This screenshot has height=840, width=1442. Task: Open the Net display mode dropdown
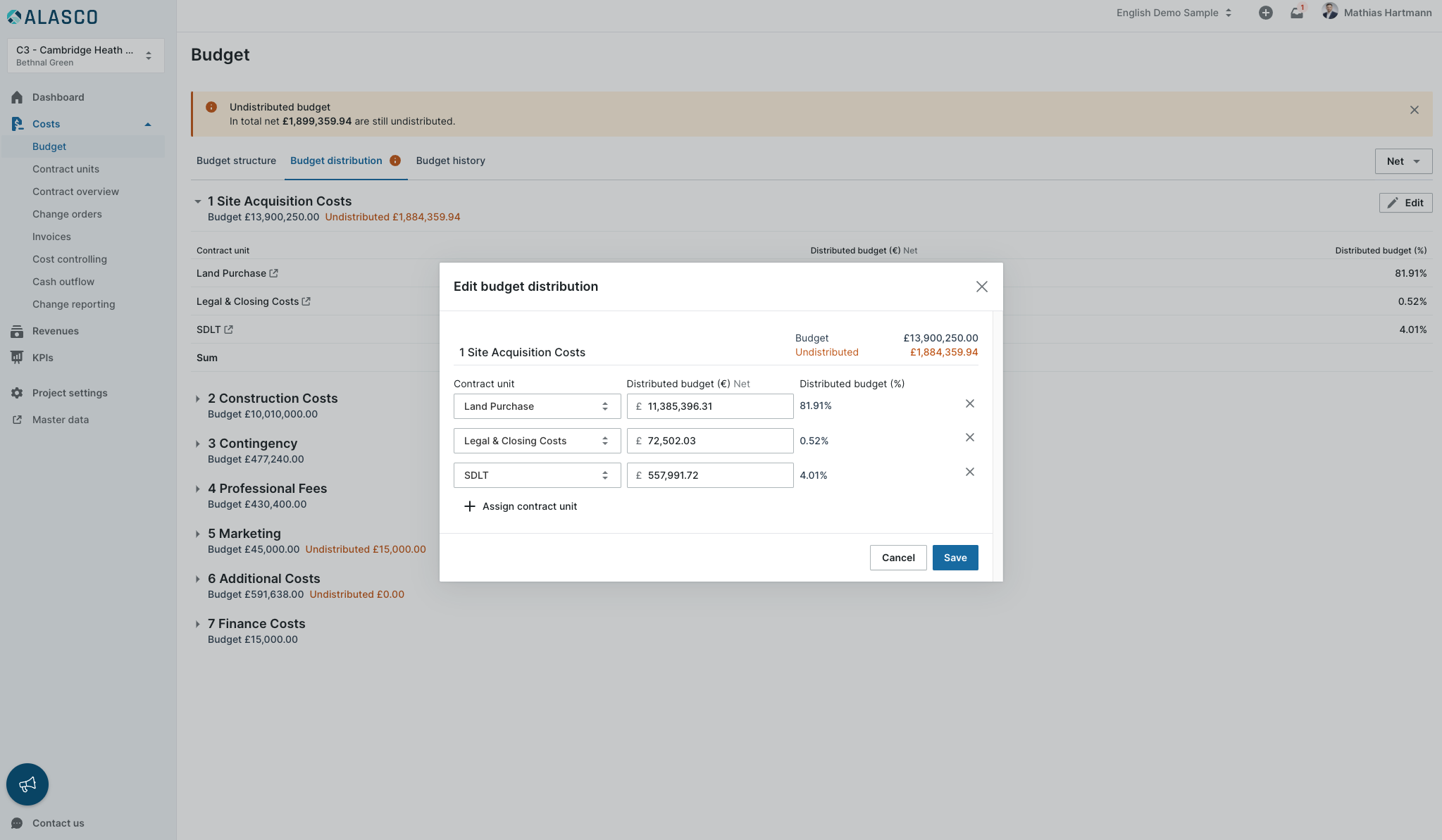(x=1403, y=161)
